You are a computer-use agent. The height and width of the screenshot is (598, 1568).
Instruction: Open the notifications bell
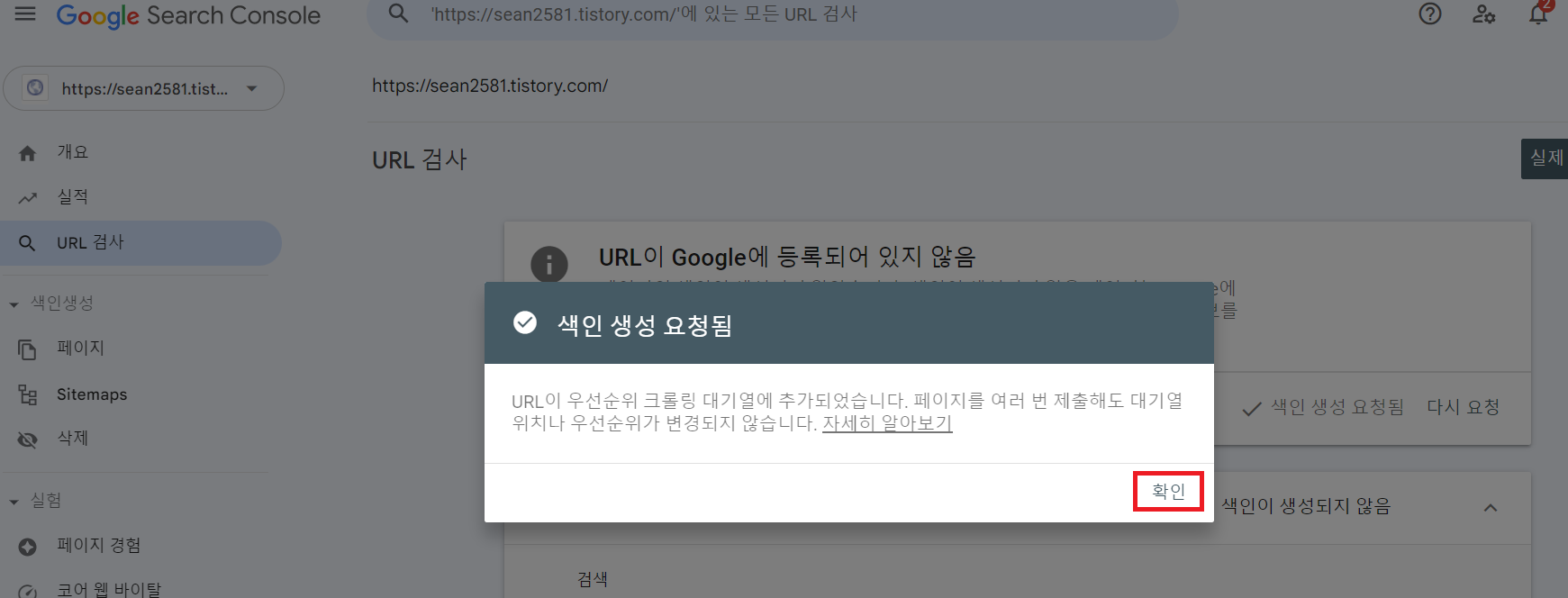pyautogui.click(x=1538, y=14)
